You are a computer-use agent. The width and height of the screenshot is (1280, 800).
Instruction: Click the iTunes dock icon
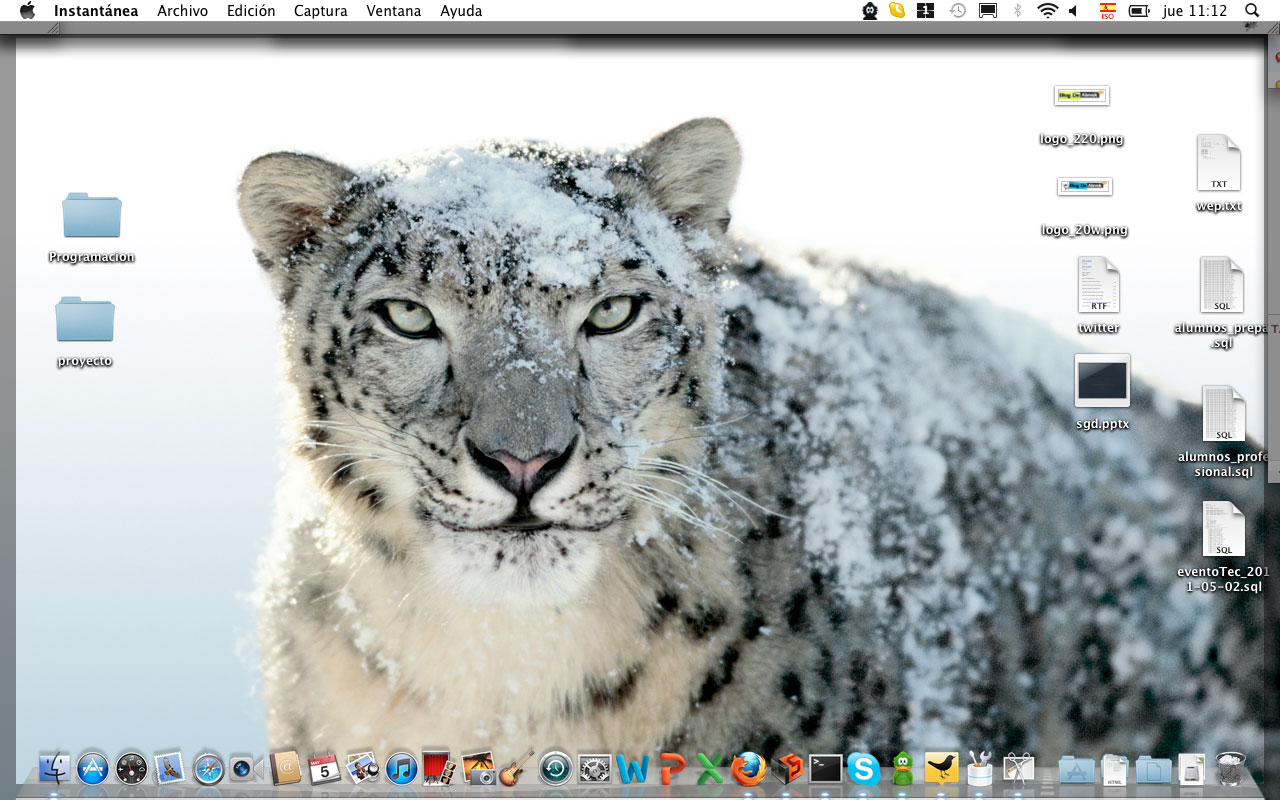coord(401,768)
